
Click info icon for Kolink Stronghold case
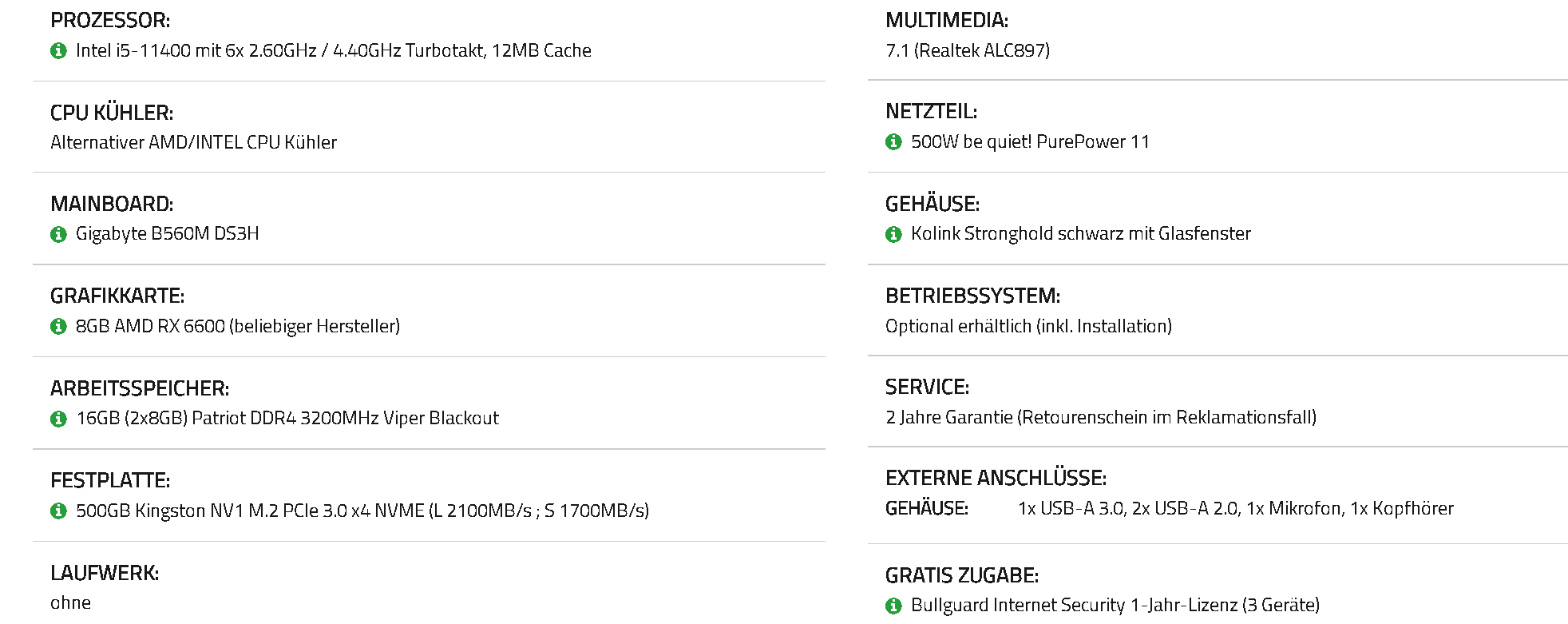coord(893,234)
